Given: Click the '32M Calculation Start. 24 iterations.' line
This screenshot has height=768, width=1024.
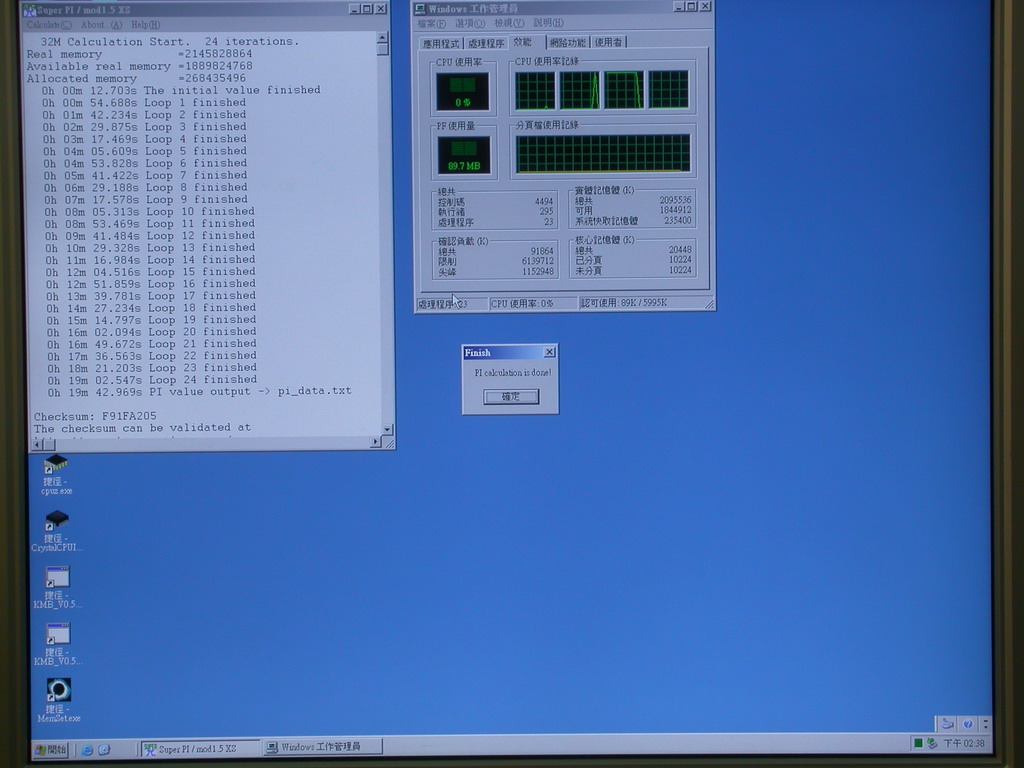Looking at the screenshot, I should (x=170, y=41).
